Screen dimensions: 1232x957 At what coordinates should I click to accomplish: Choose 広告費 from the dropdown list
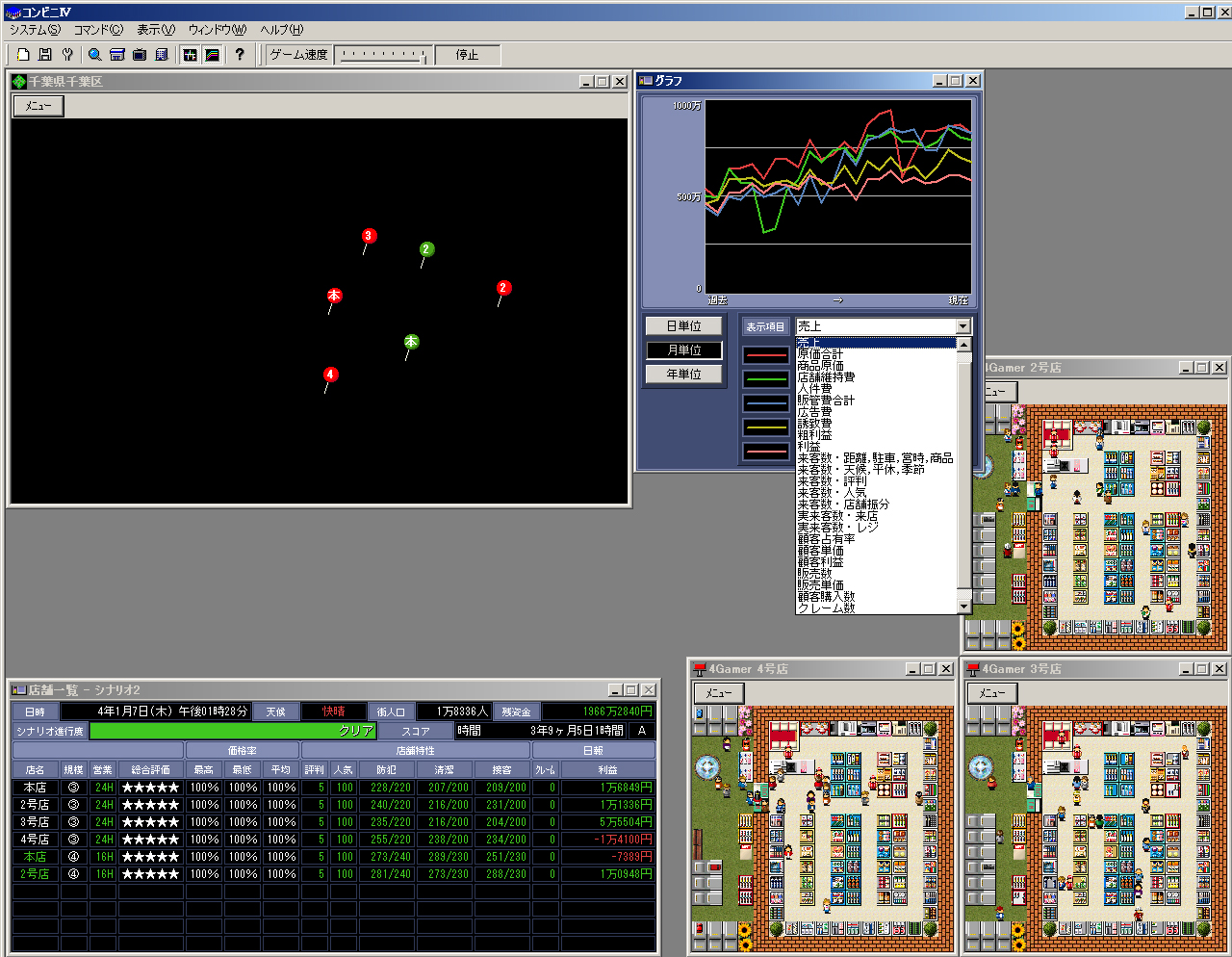814,412
